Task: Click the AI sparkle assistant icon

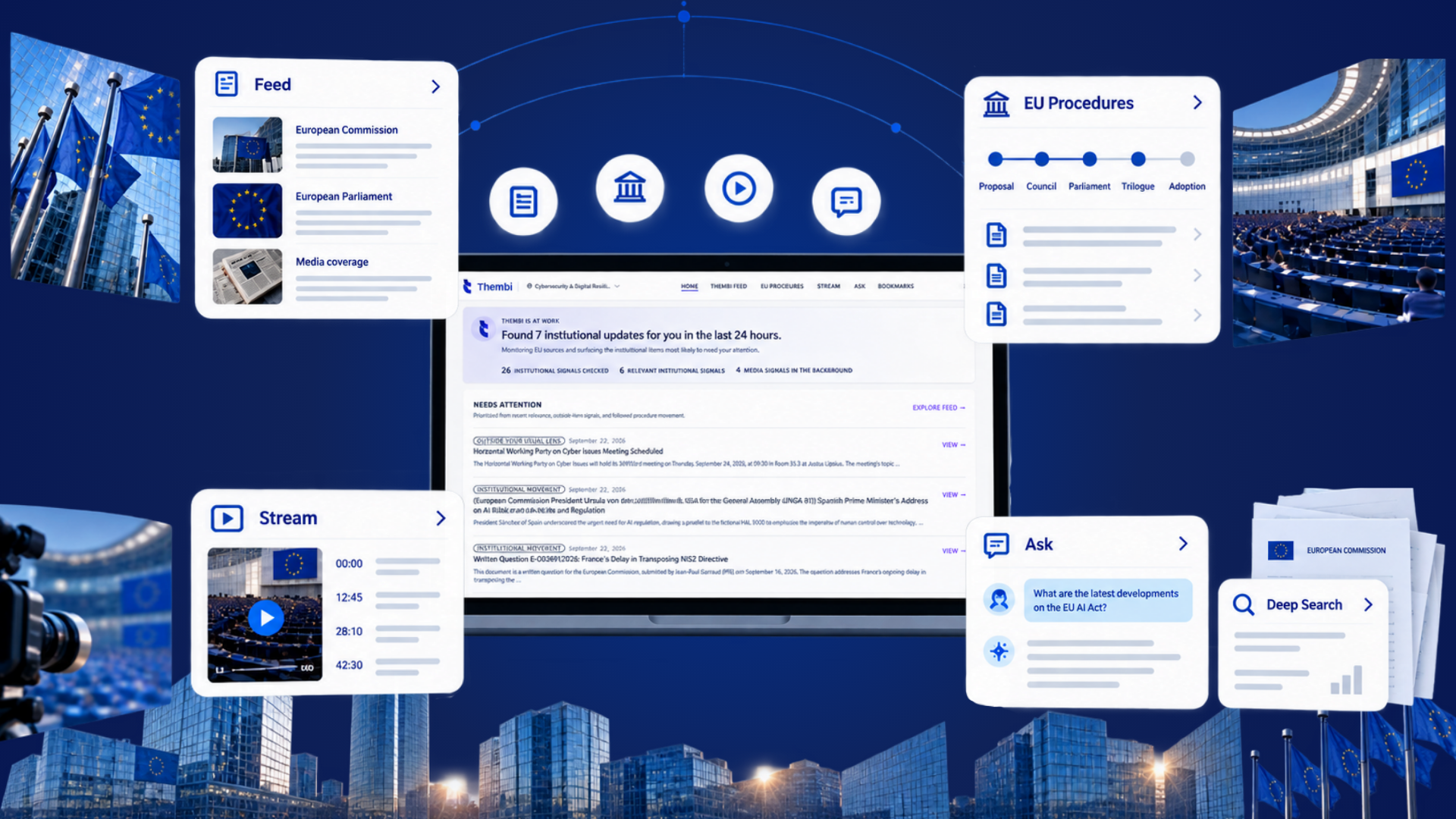Action: coord(999,651)
